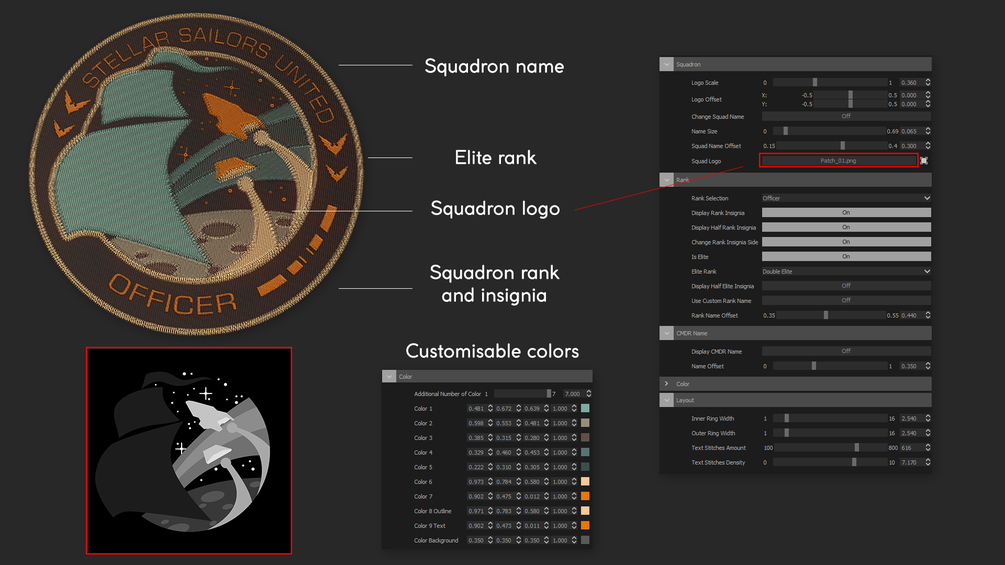This screenshot has height=565, width=1005.
Task: Click the Text Stitches Amount value field
Action: point(911,448)
